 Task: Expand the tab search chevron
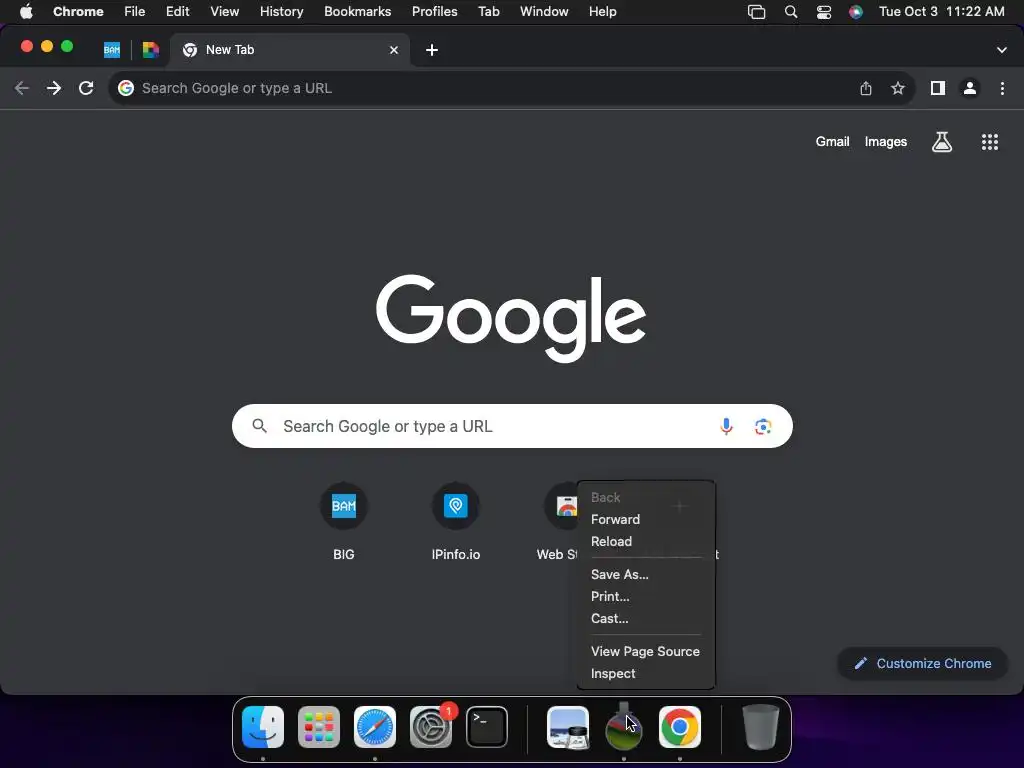pyautogui.click(x=1001, y=50)
